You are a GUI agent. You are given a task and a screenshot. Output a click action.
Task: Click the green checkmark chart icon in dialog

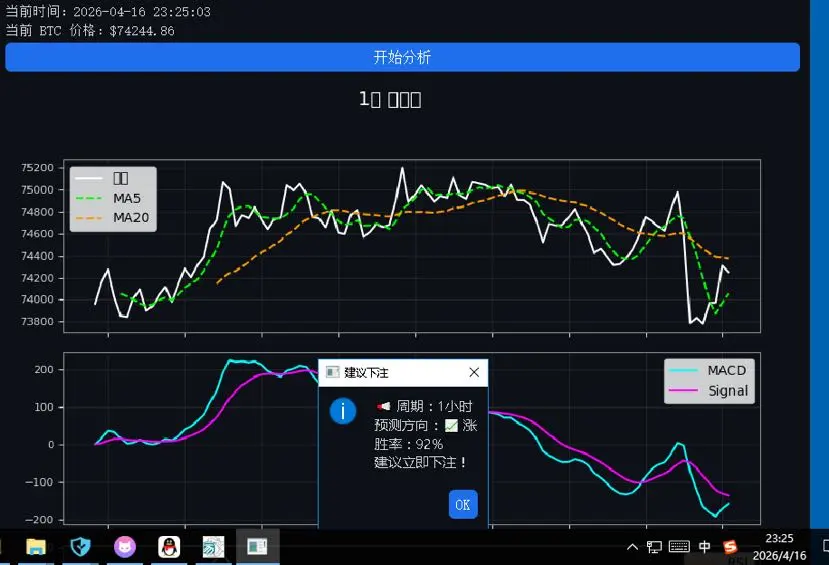[x=451, y=425]
